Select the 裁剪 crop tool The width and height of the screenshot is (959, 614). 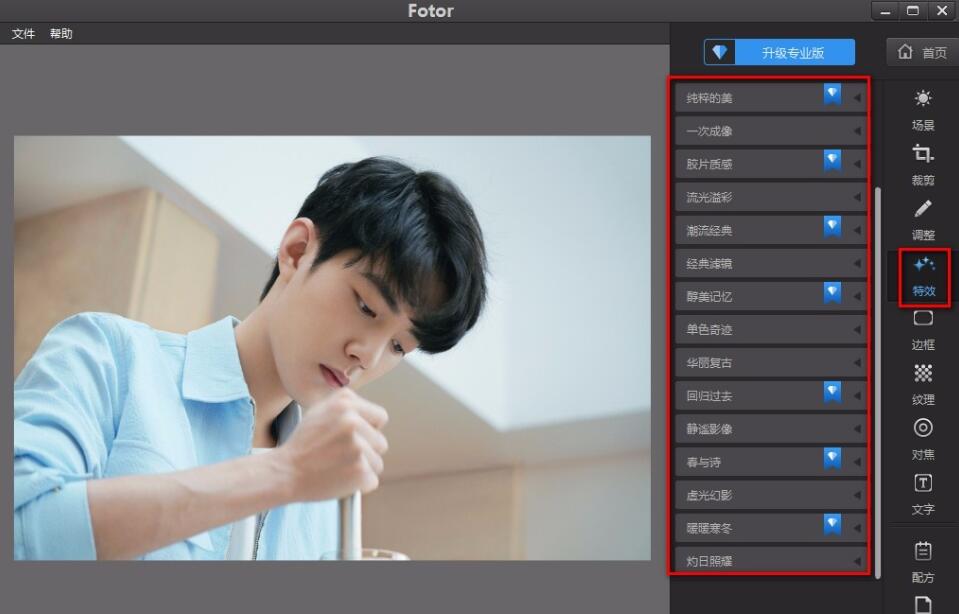pos(923,165)
